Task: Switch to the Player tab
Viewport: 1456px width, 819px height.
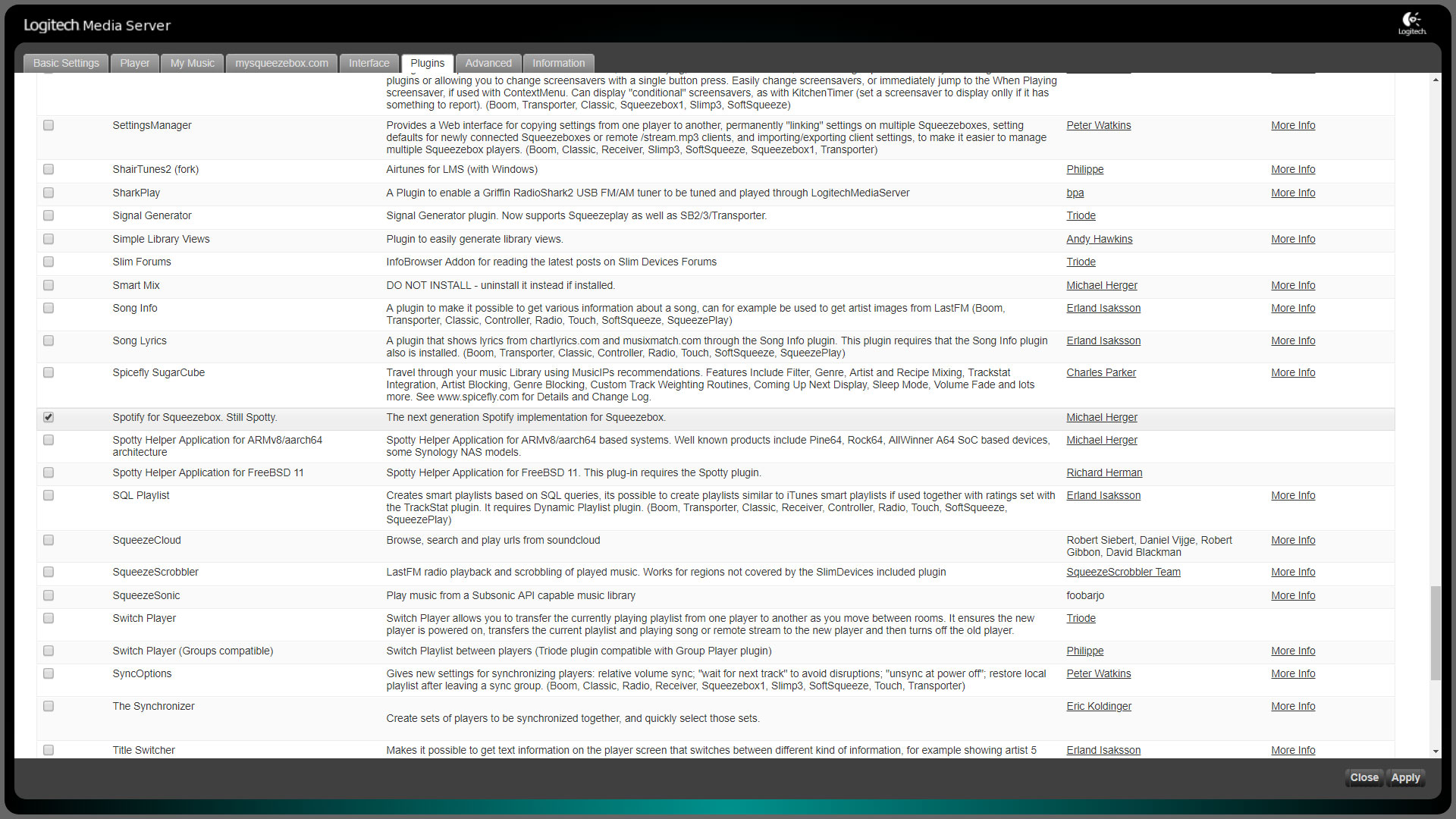Action: 134,63
